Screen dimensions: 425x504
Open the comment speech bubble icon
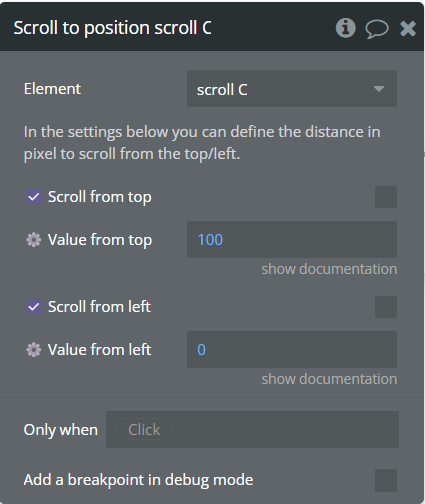(x=377, y=29)
